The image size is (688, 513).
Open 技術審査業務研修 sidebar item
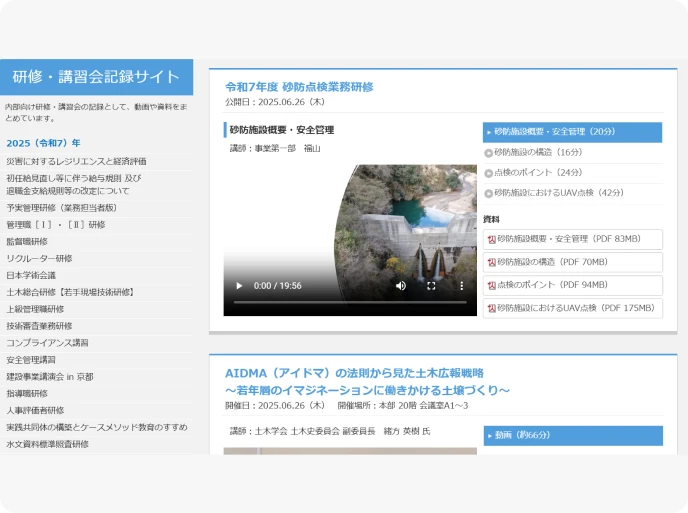[39, 326]
